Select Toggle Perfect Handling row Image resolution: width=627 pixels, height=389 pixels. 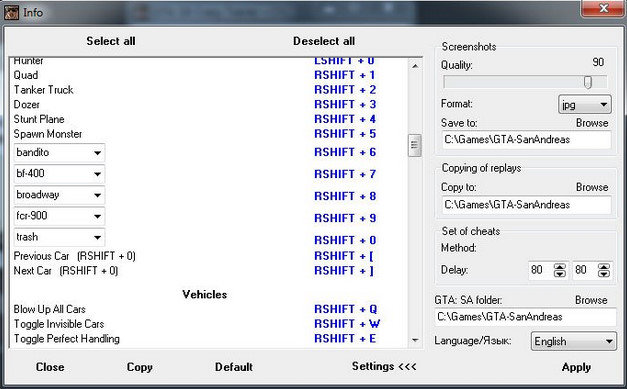click(66, 339)
